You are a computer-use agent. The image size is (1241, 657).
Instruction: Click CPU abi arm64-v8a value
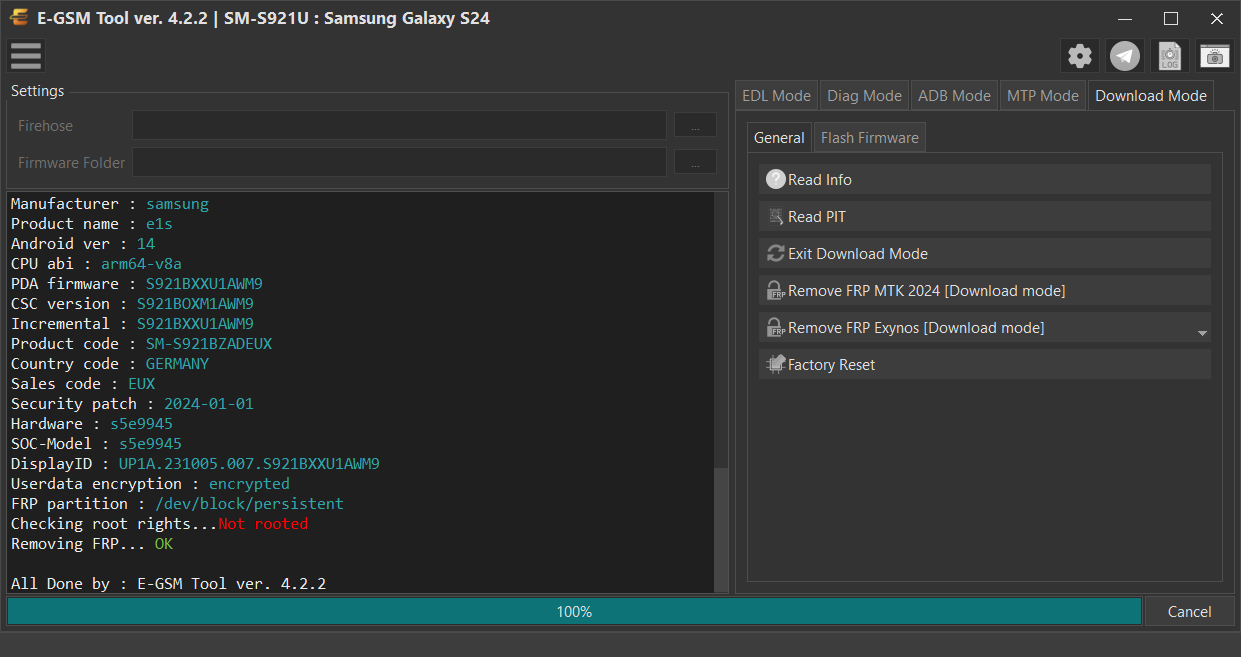coord(141,264)
